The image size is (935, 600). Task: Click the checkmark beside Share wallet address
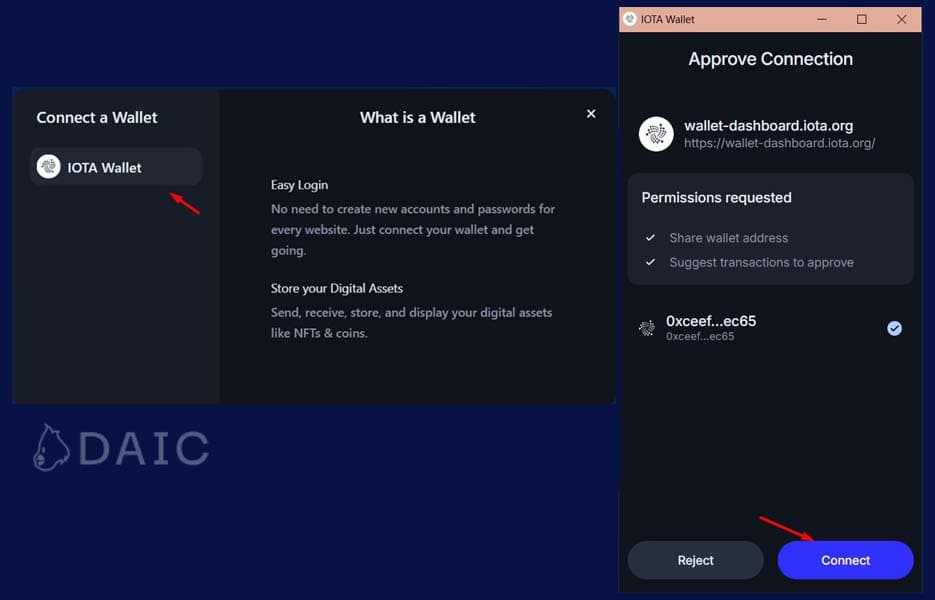tap(650, 238)
